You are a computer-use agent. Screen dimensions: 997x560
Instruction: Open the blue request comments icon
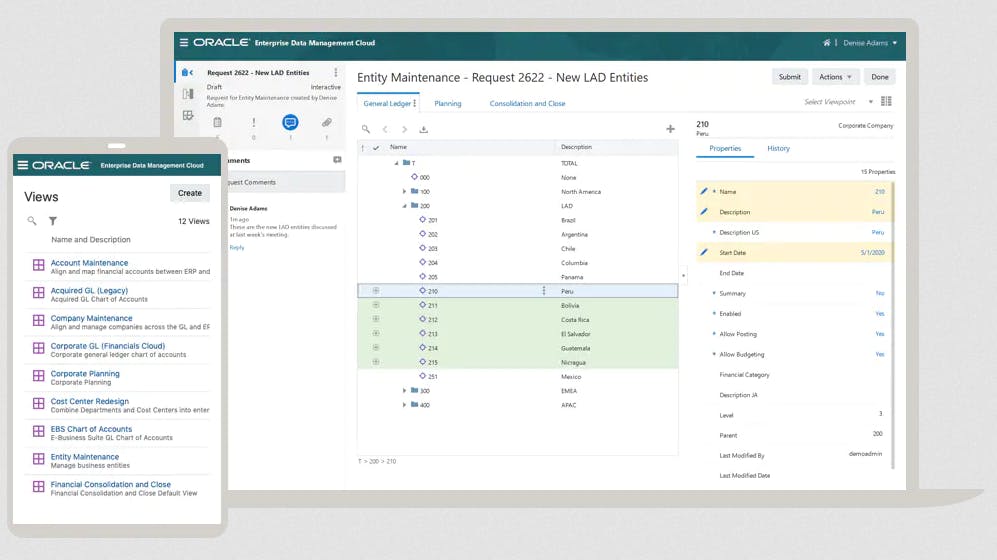tap(290, 123)
